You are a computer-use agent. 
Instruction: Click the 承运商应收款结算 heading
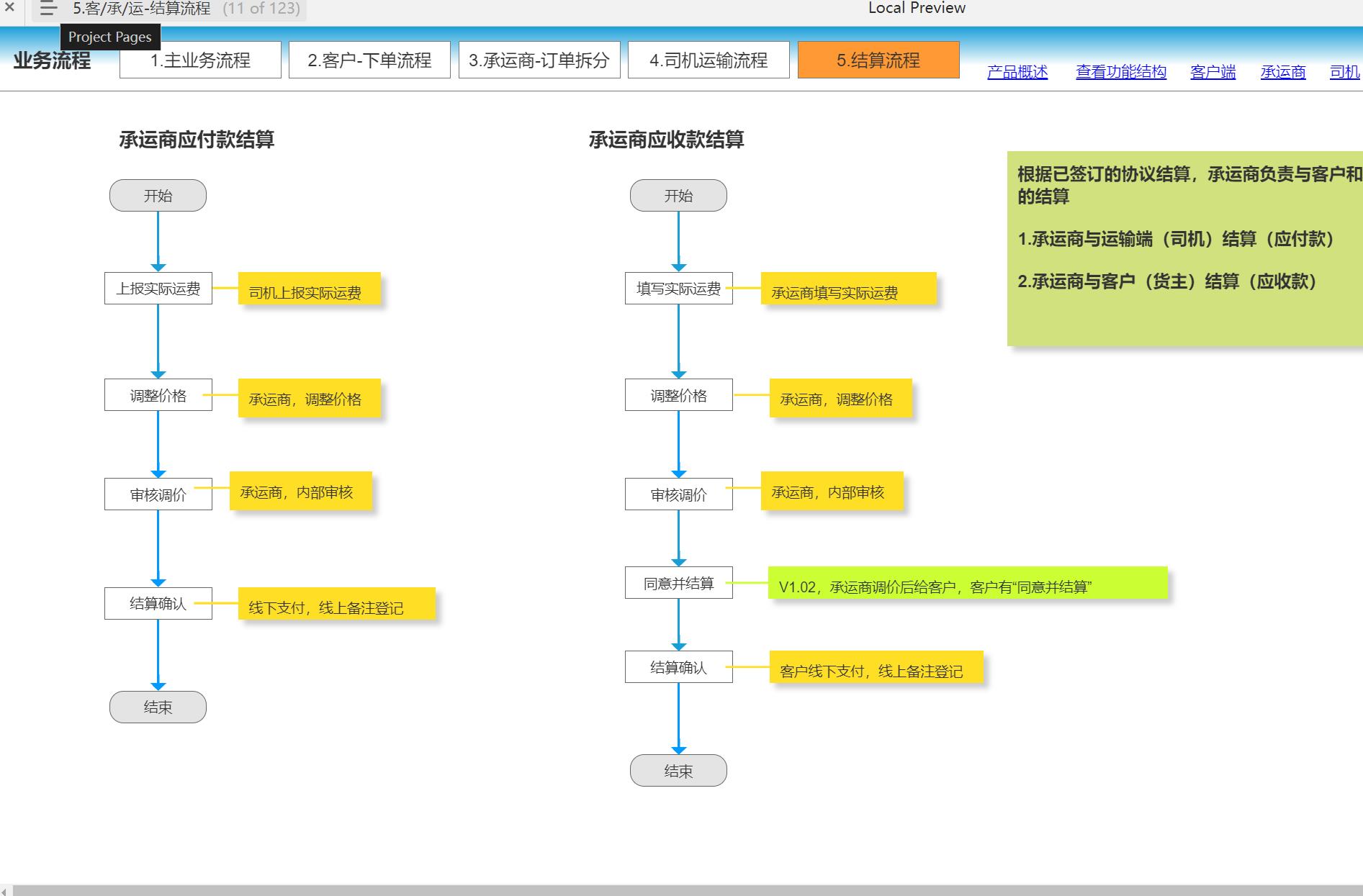coord(666,140)
